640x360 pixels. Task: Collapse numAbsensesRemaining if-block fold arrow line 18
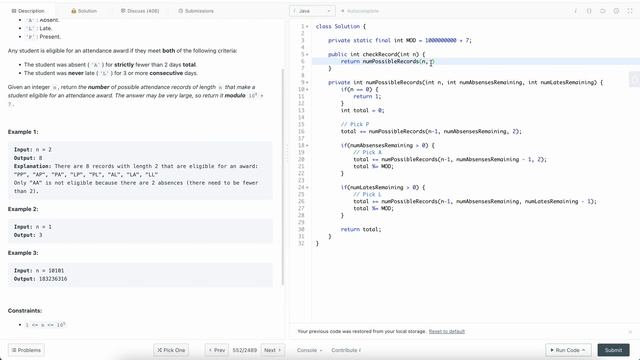tap(307, 145)
